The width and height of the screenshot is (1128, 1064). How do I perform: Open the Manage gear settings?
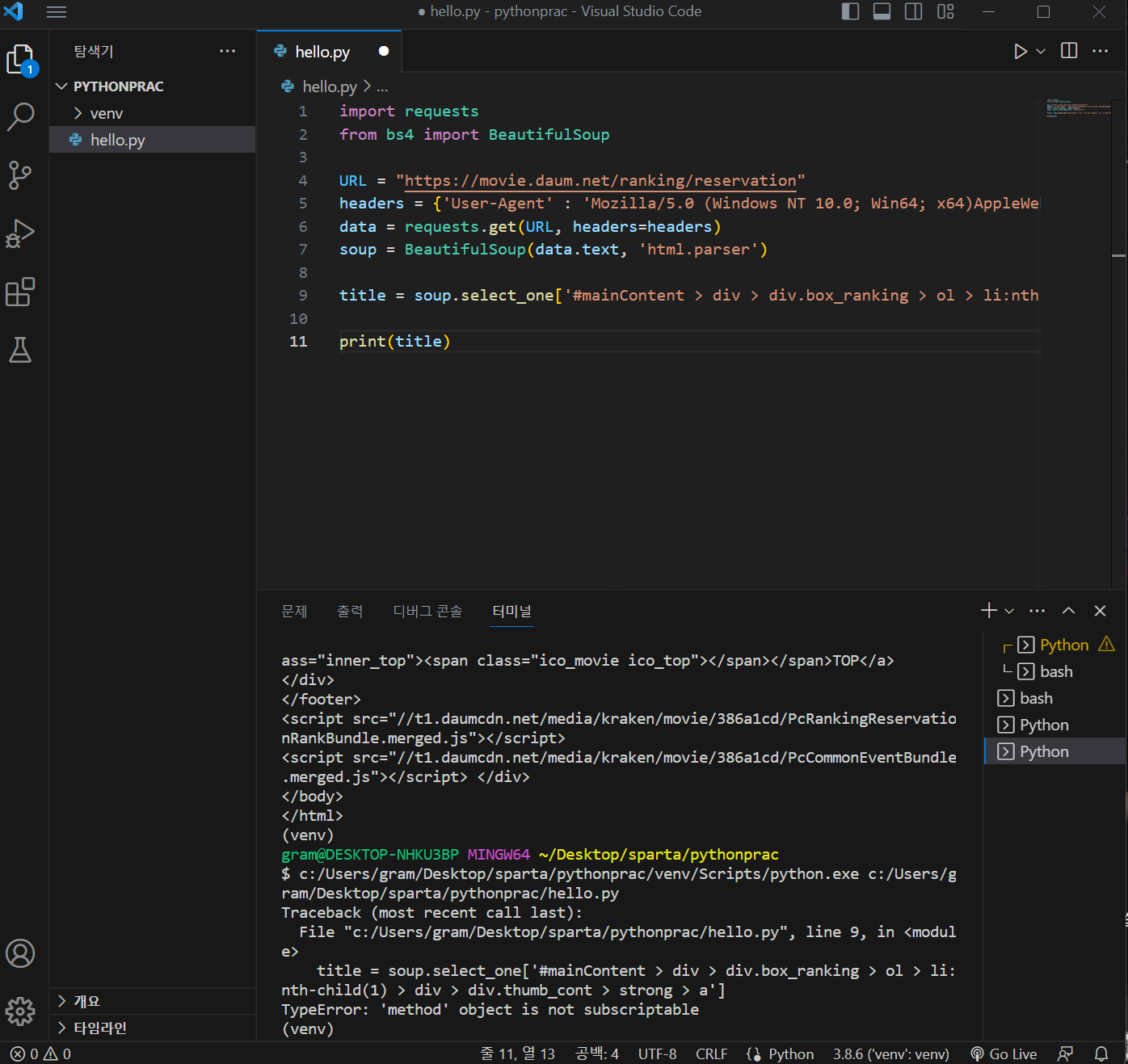[x=20, y=1011]
